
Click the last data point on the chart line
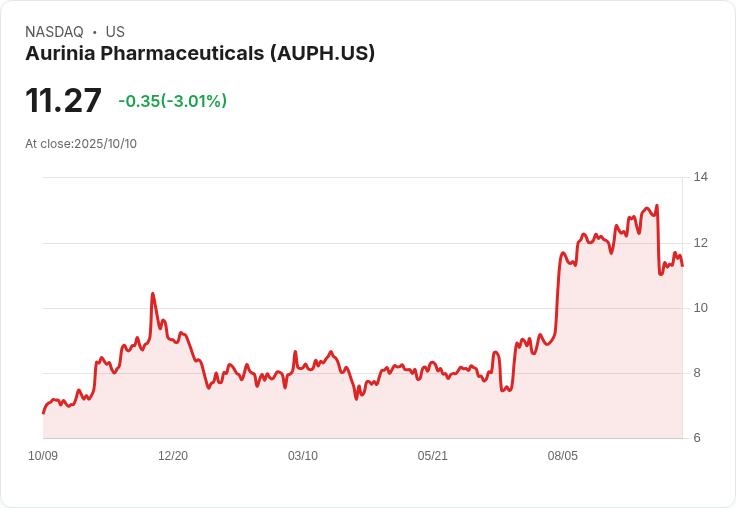coord(682,265)
